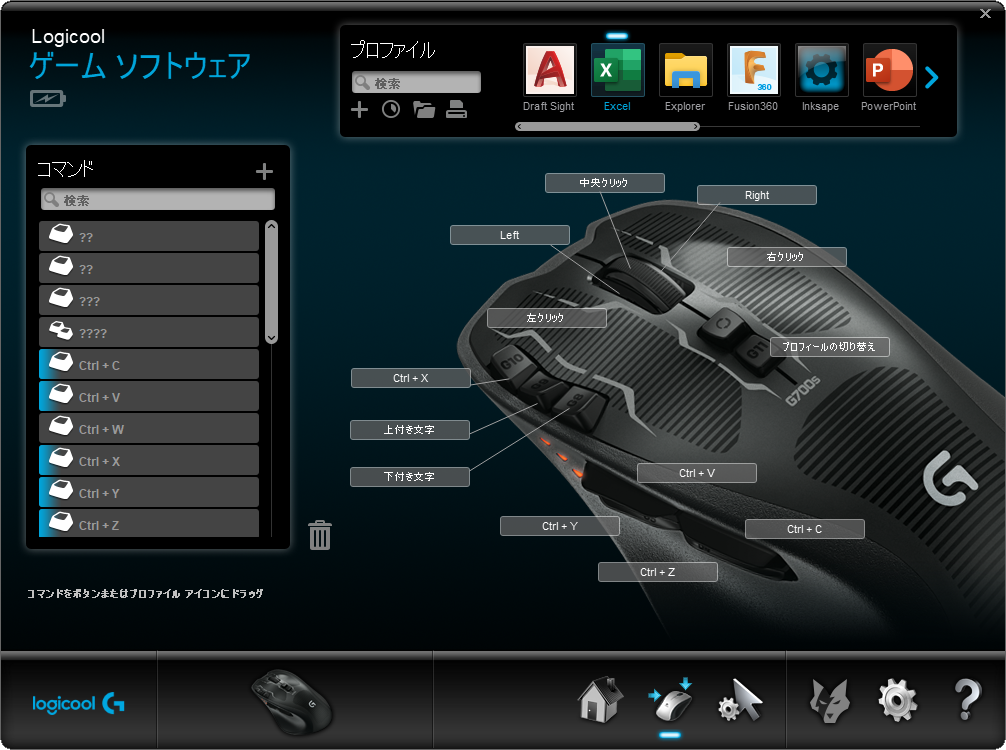This screenshot has width=1006, height=750.
Task: Open the import/export profile folder icon
Action: tap(424, 110)
